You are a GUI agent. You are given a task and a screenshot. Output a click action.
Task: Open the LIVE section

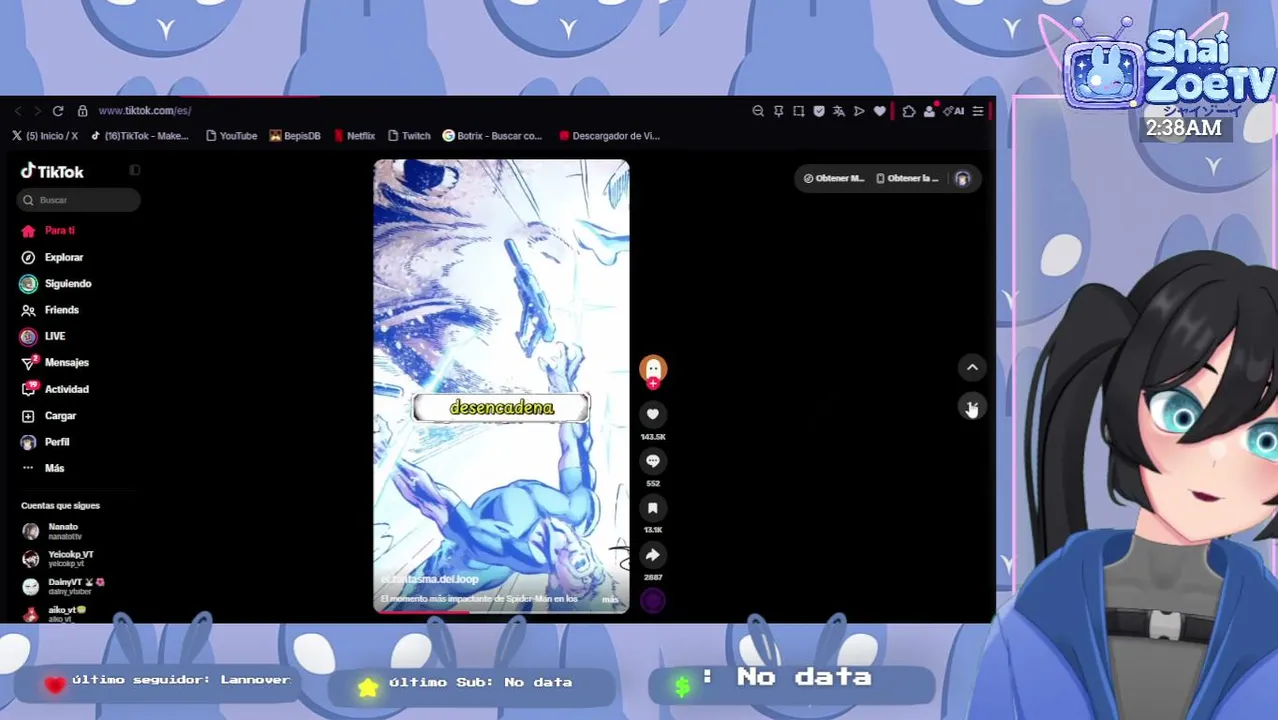[43, 337]
